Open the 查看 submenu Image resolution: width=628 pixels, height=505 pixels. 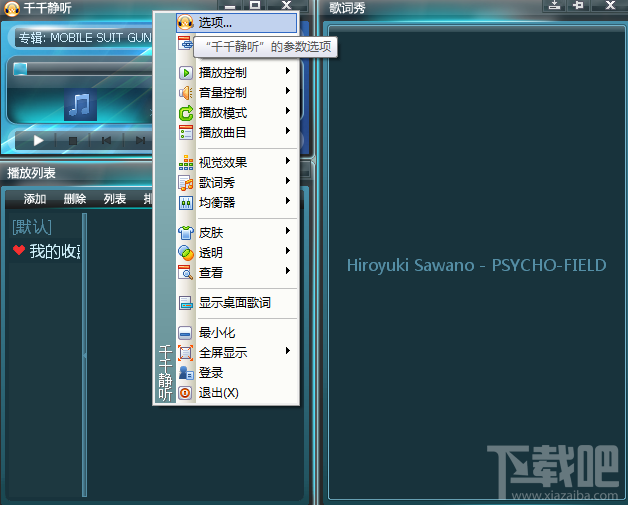point(237,273)
